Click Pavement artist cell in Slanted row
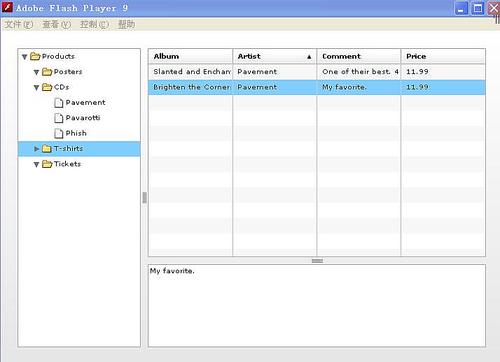This screenshot has height=362, width=500. point(275,72)
